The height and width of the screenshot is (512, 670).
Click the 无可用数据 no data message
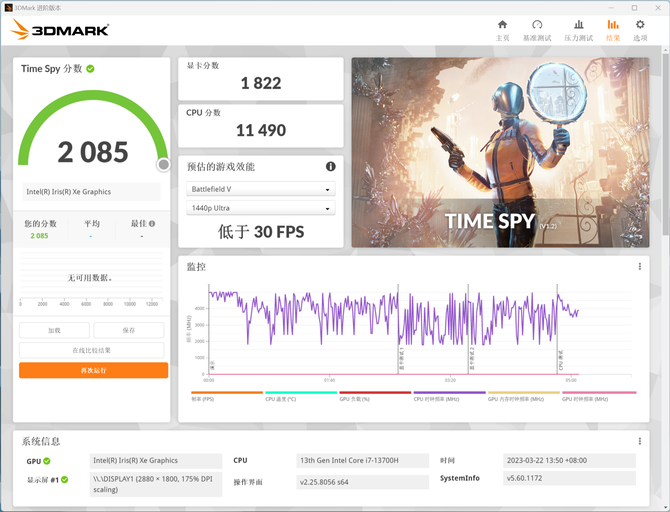pyautogui.click(x=90, y=278)
